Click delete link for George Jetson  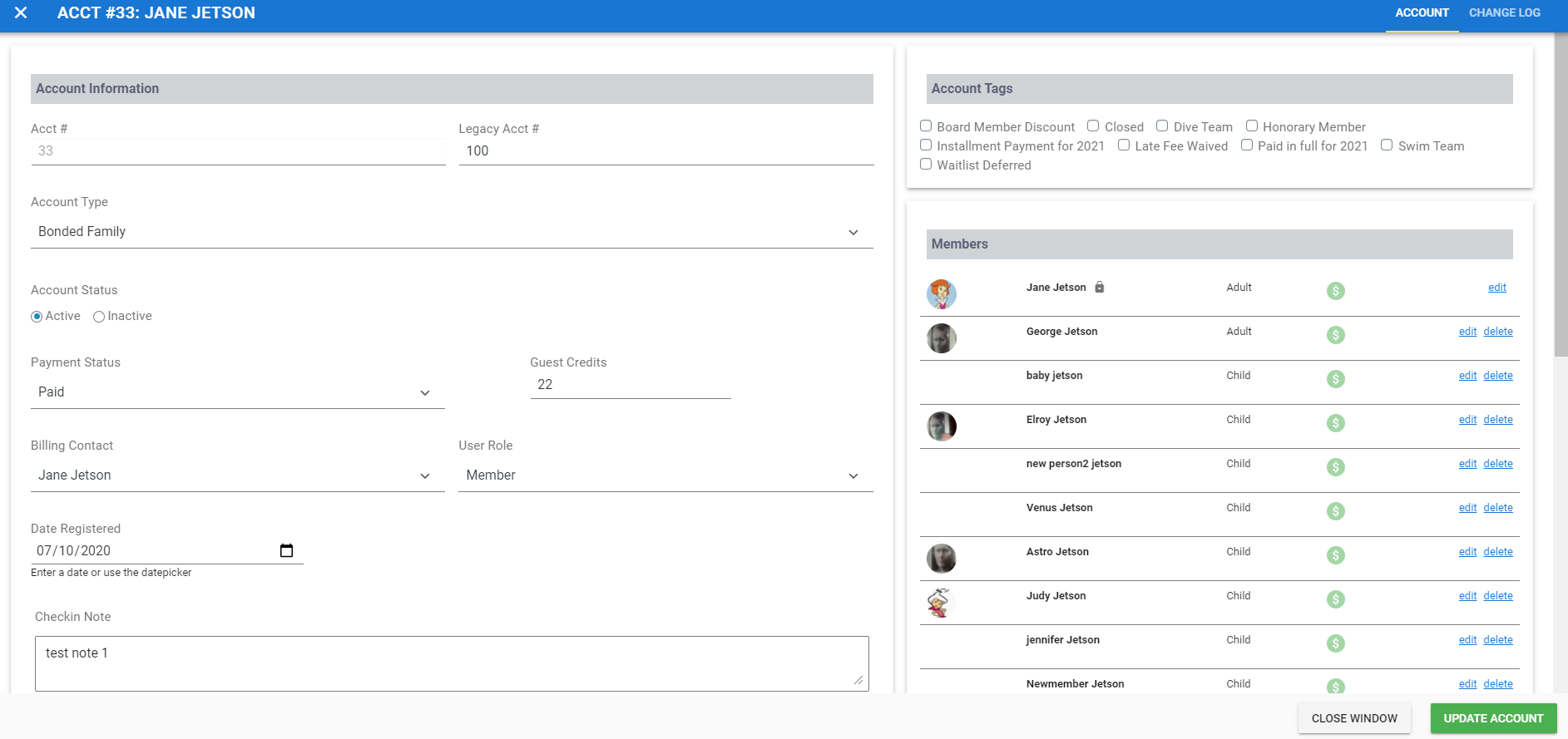(x=1498, y=332)
